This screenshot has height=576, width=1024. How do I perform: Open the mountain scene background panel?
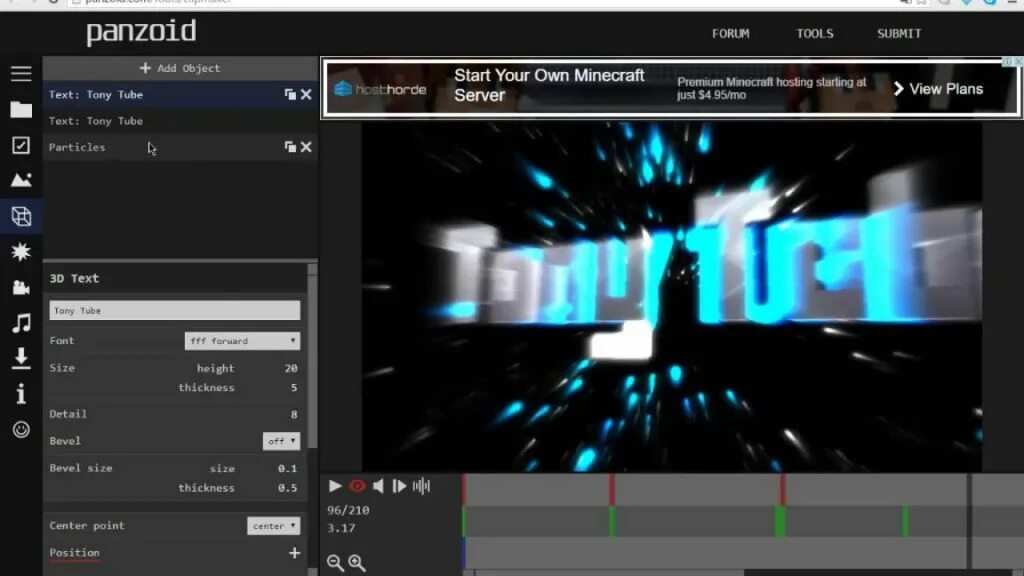[x=21, y=180]
